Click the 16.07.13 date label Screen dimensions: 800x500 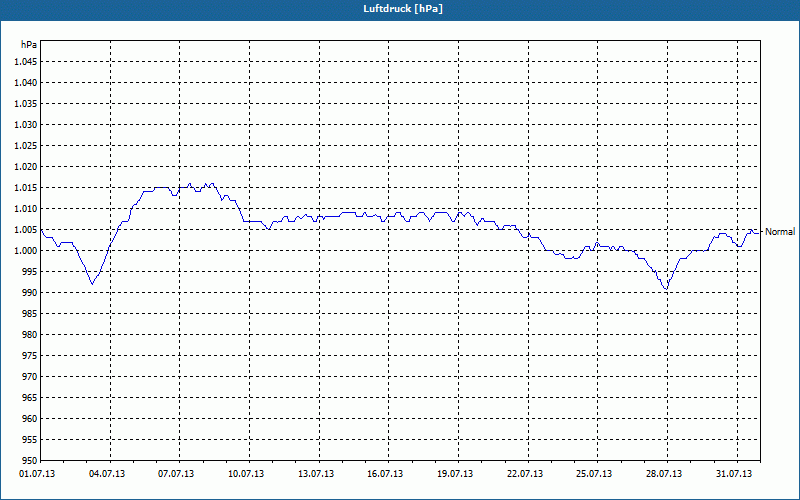(x=385, y=474)
